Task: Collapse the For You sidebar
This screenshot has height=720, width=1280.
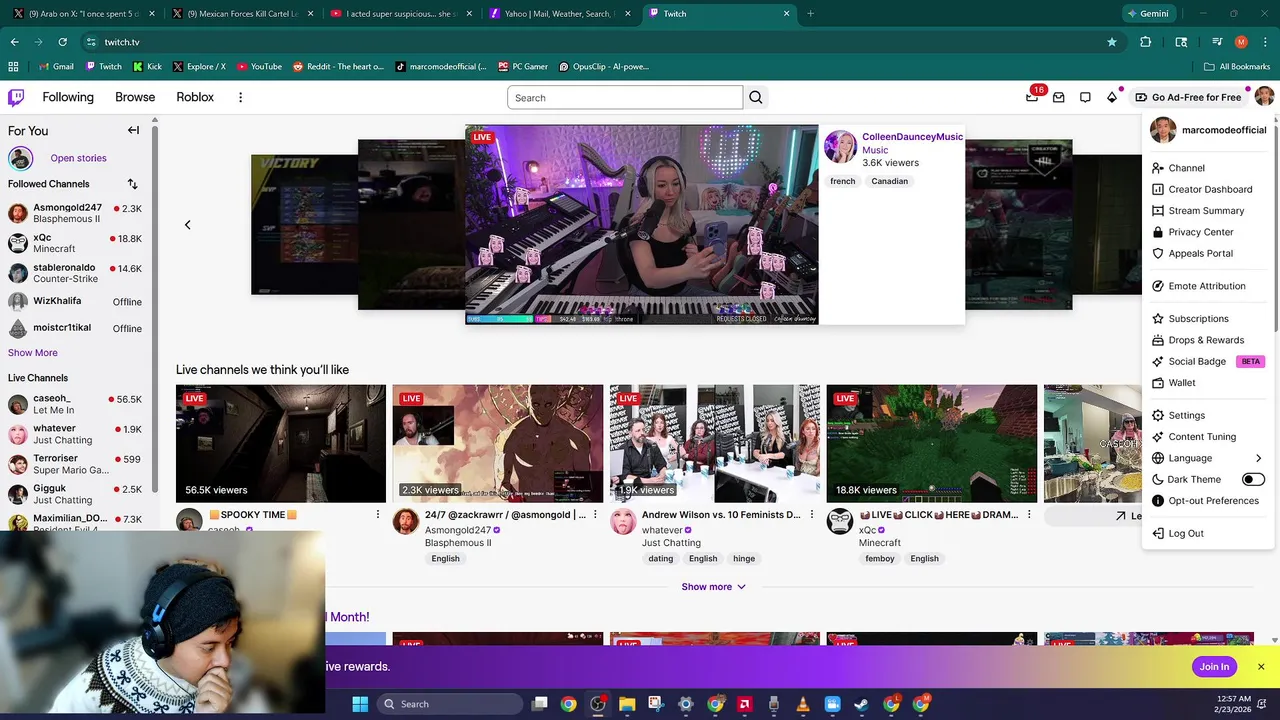Action: tap(133, 130)
